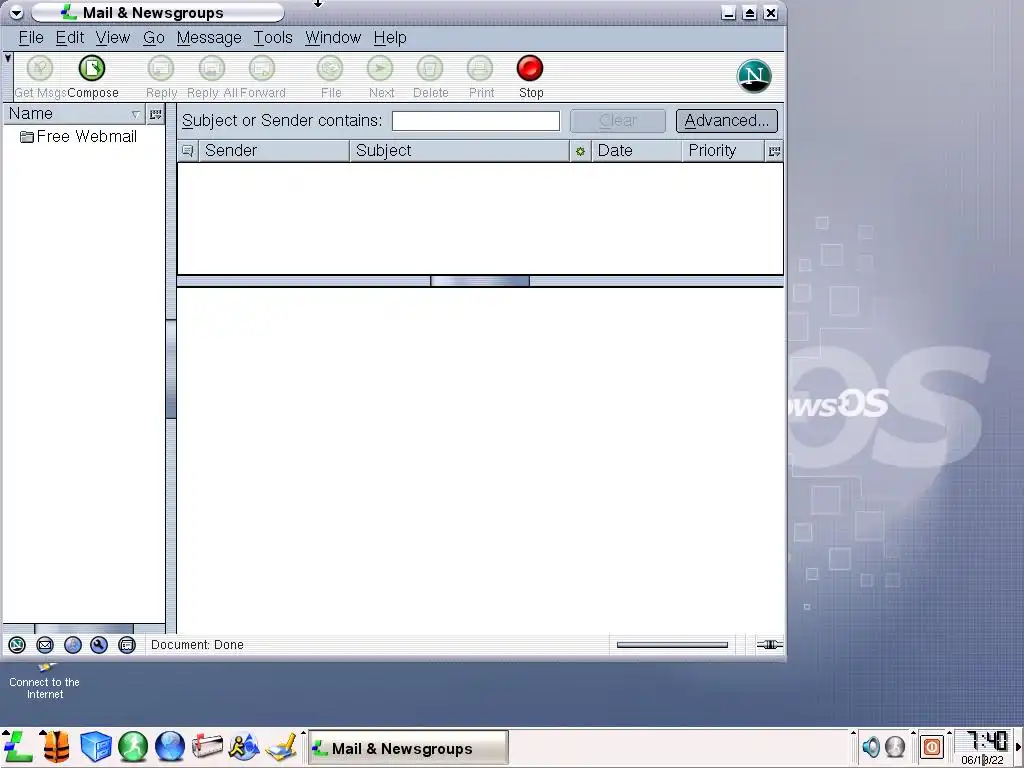The image size is (1024, 768).
Task: Open the Help menu
Action: [390, 38]
